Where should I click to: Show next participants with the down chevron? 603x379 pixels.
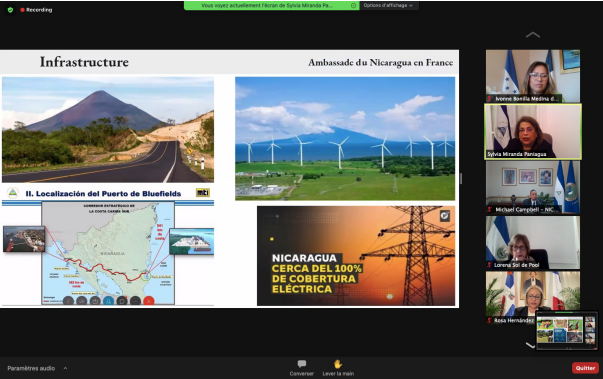click(530, 345)
